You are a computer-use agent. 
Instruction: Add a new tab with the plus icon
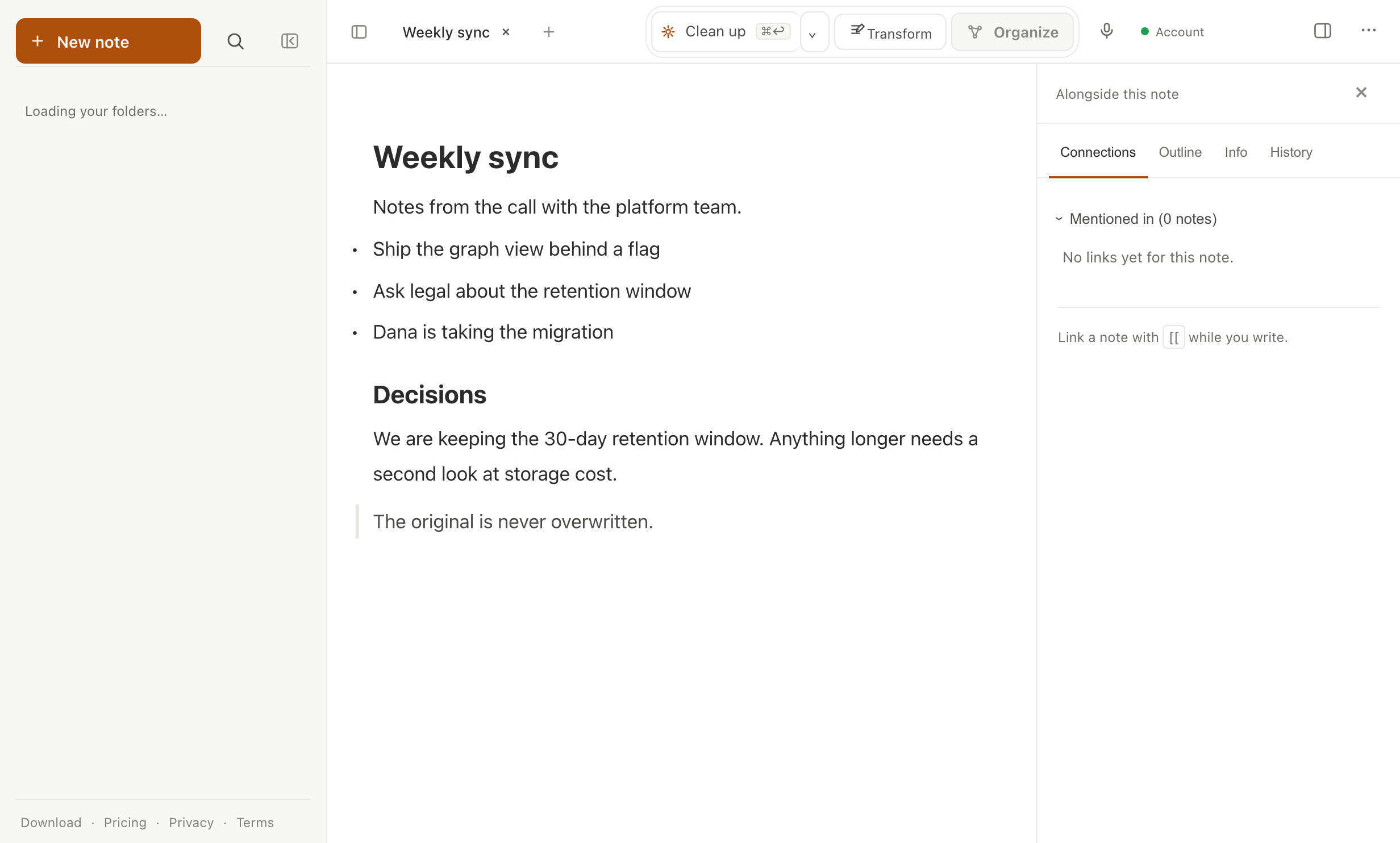(549, 32)
